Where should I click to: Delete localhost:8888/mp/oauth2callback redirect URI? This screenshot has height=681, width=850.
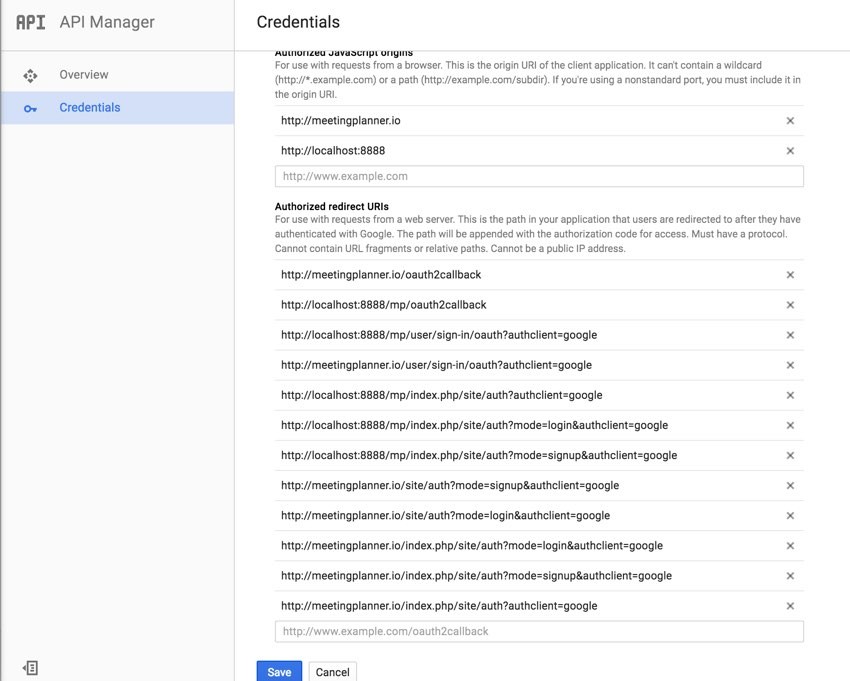click(x=790, y=305)
